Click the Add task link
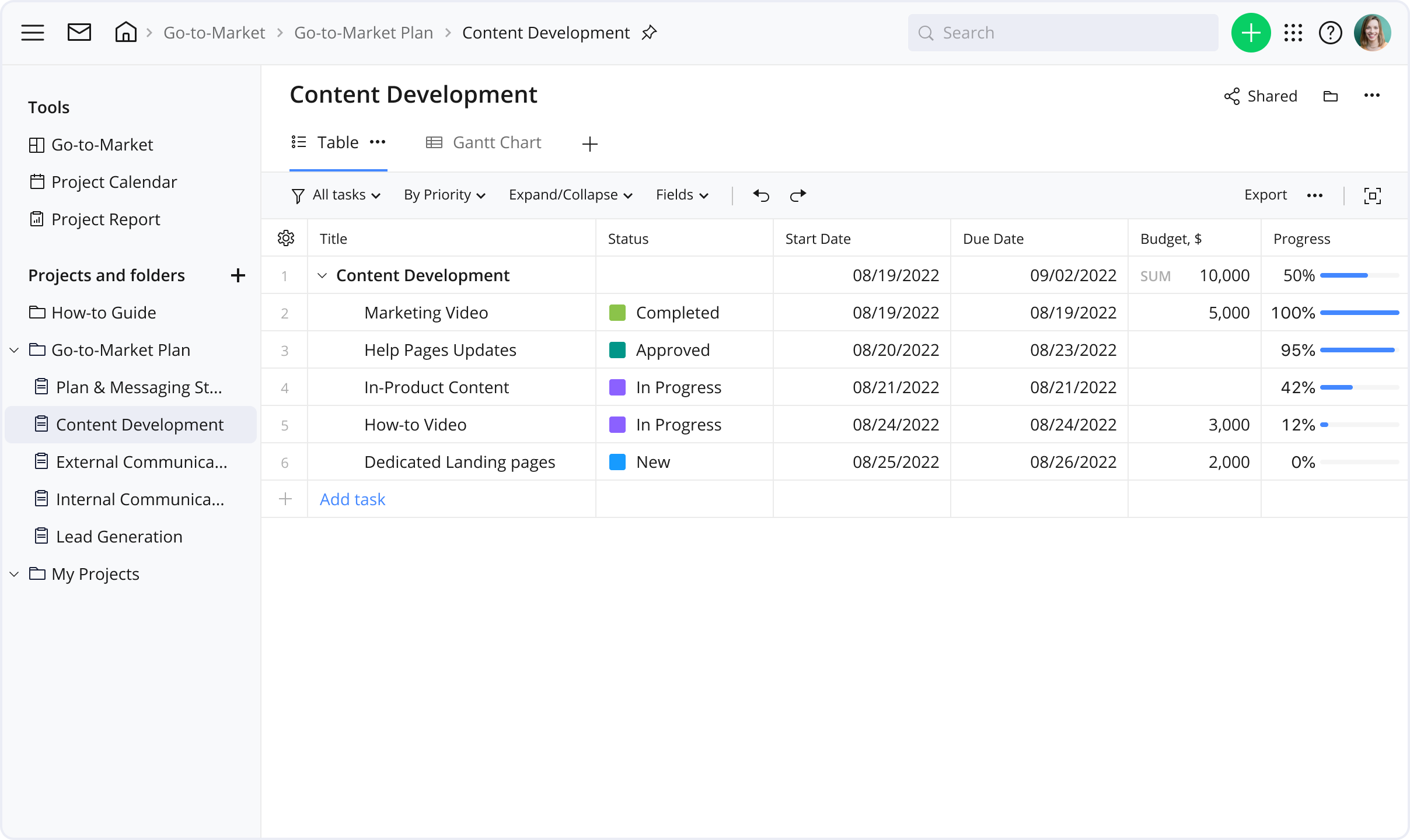 [x=352, y=499]
